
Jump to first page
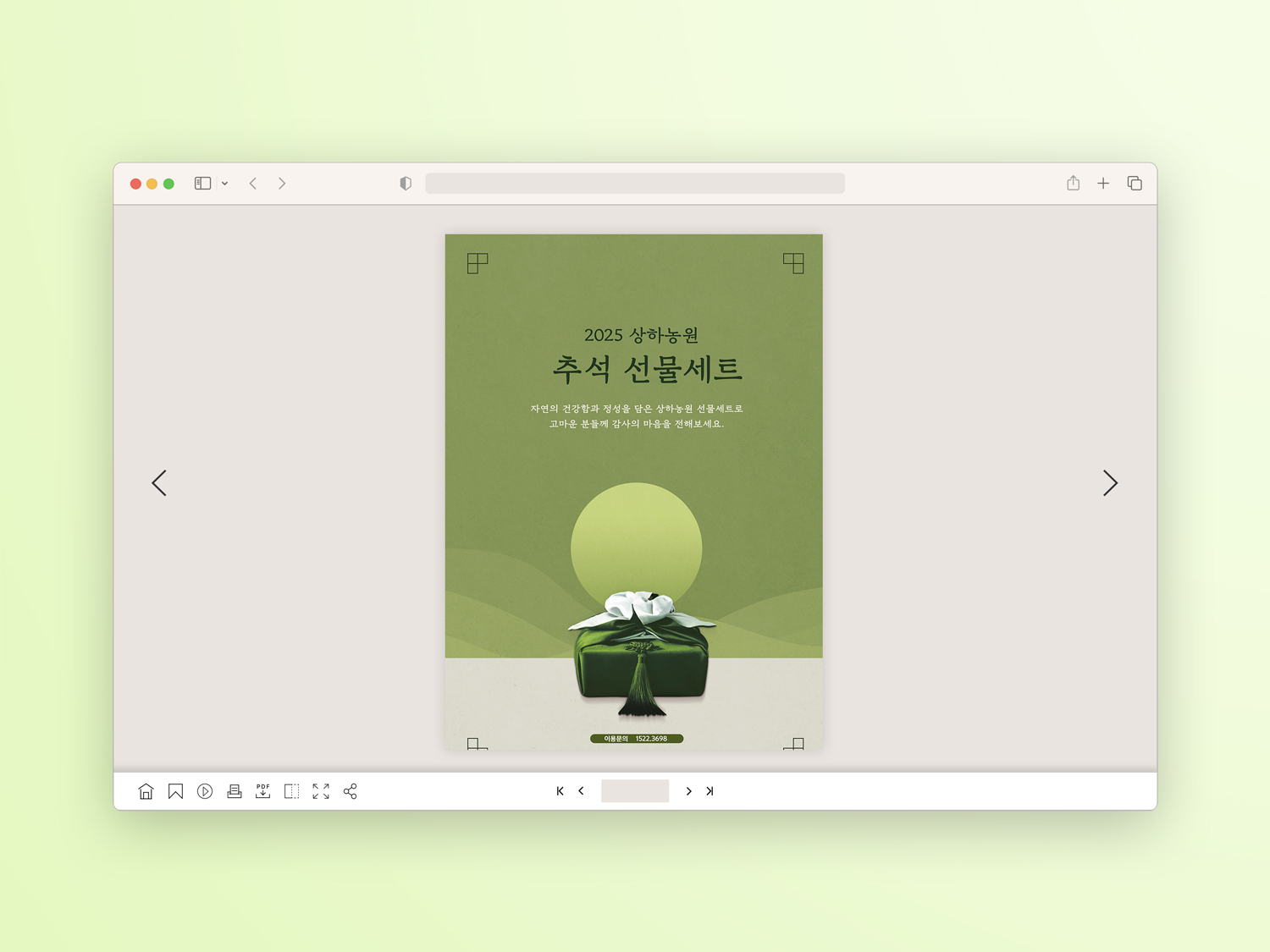click(560, 791)
